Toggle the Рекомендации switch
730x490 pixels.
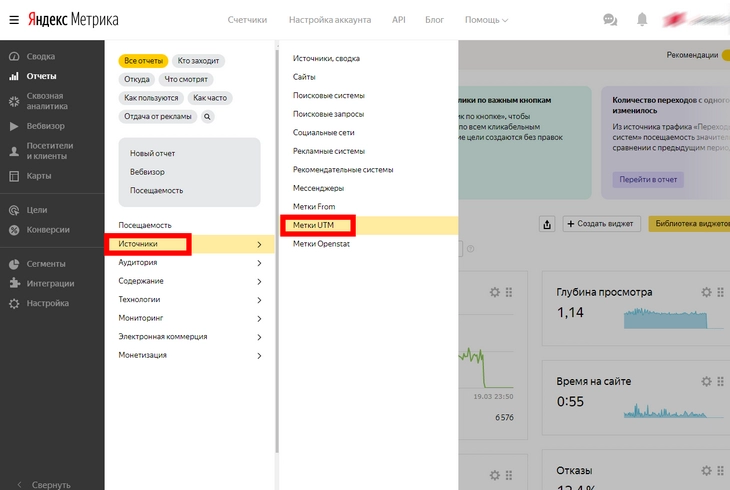pos(726,55)
